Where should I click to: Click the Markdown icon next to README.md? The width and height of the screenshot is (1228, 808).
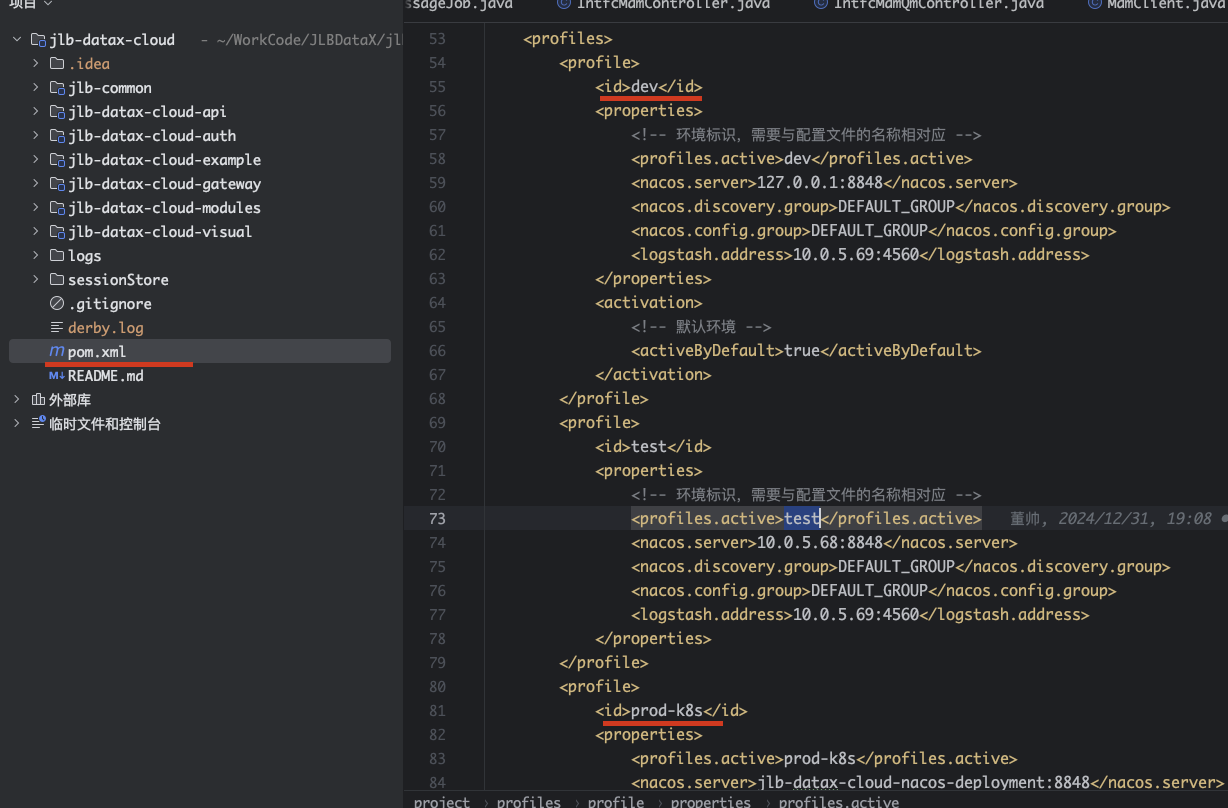pos(56,376)
